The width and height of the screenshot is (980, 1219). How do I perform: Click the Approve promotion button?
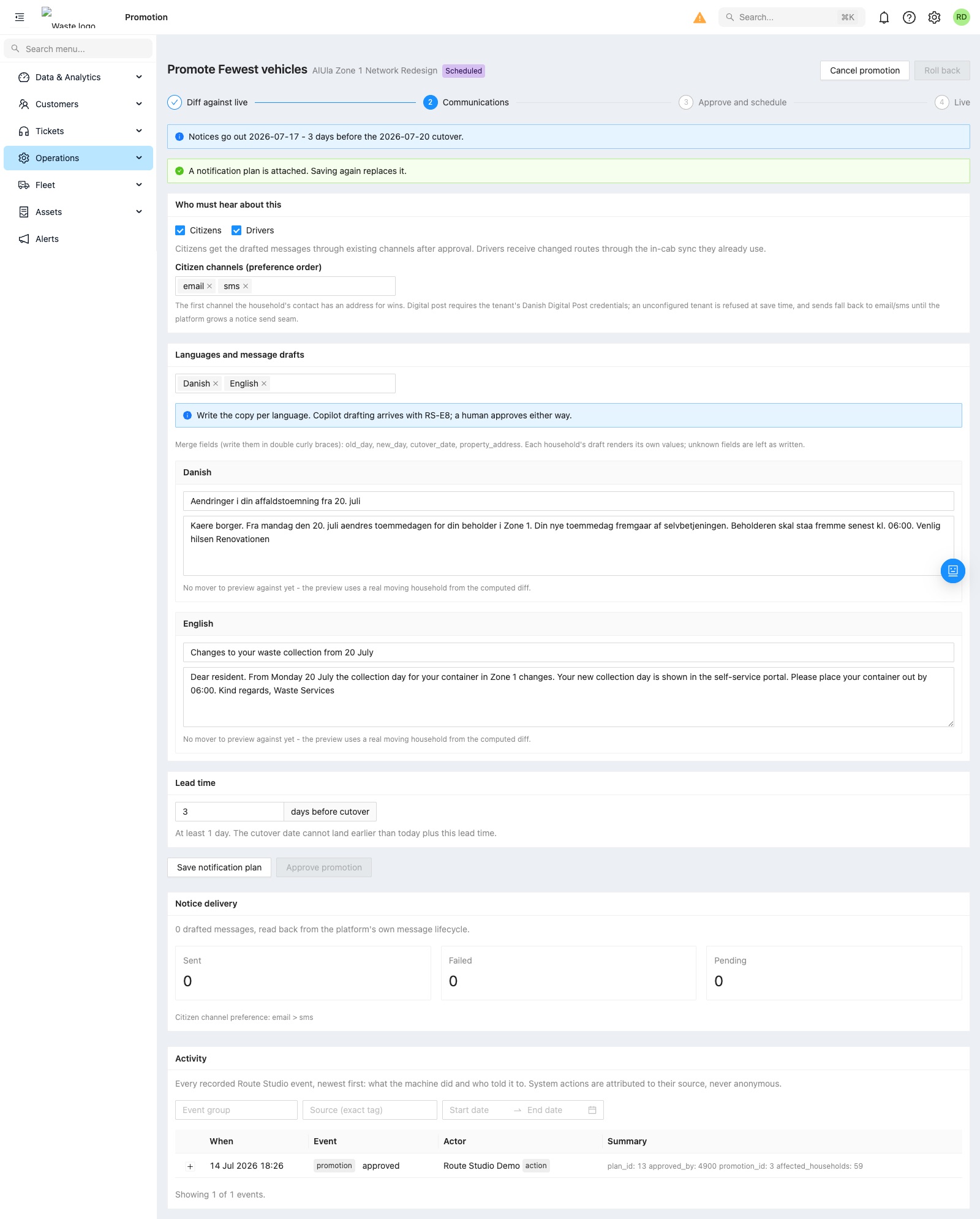(x=324, y=867)
